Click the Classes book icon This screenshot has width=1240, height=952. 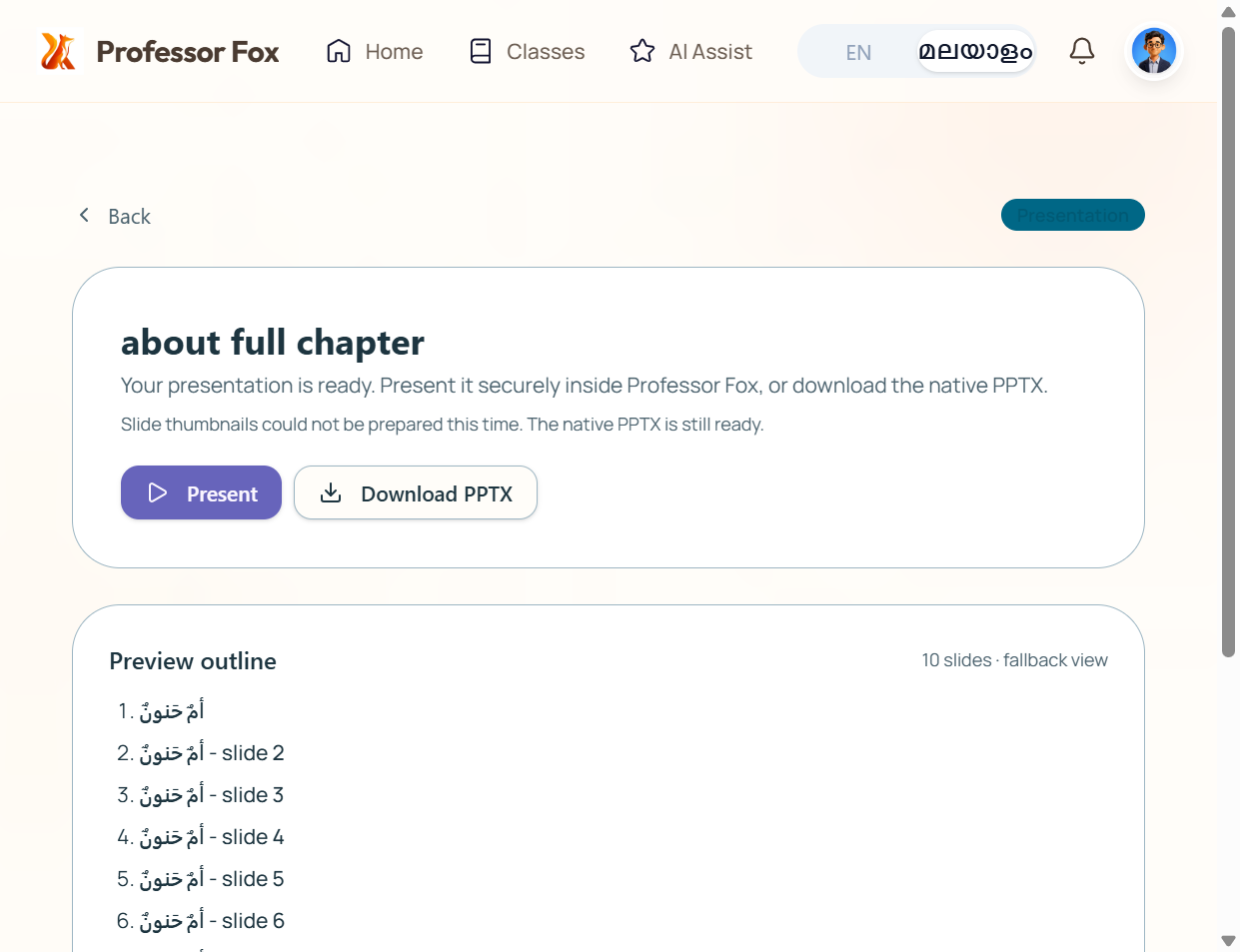(x=481, y=51)
